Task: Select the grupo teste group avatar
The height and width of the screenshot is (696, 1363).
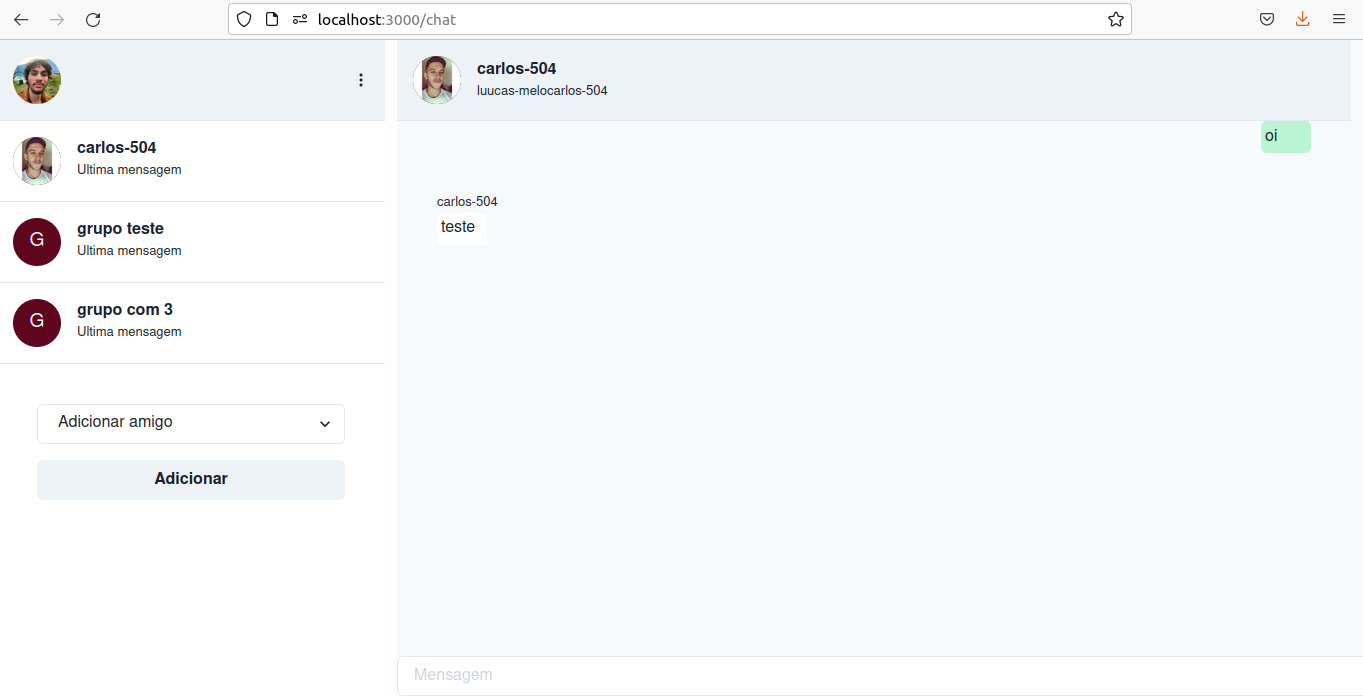Action: pos(36,242)
